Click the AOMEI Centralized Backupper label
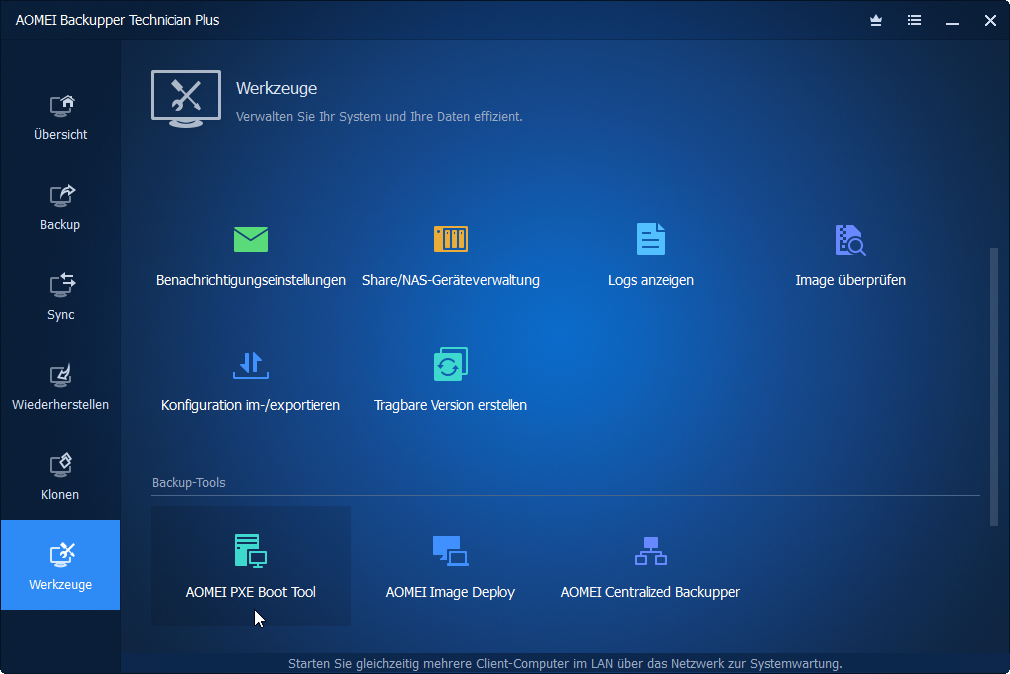 point(651,592)
